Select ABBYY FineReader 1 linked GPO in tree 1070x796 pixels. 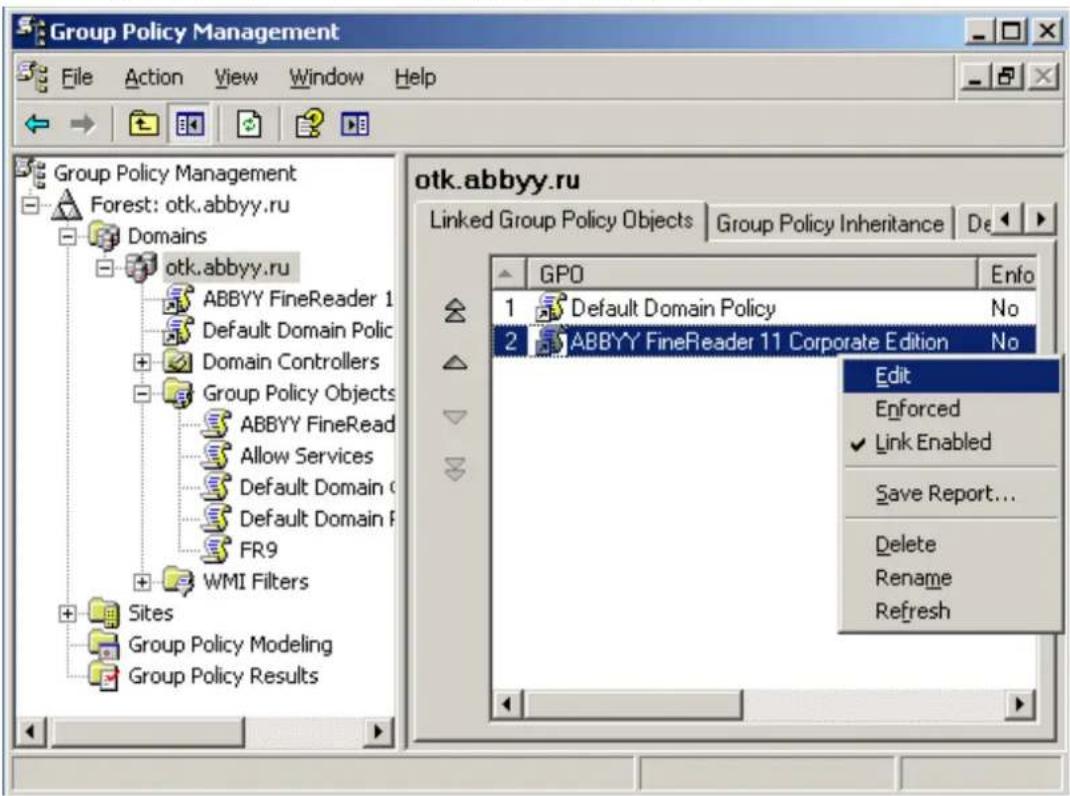[x=298, y=299]
